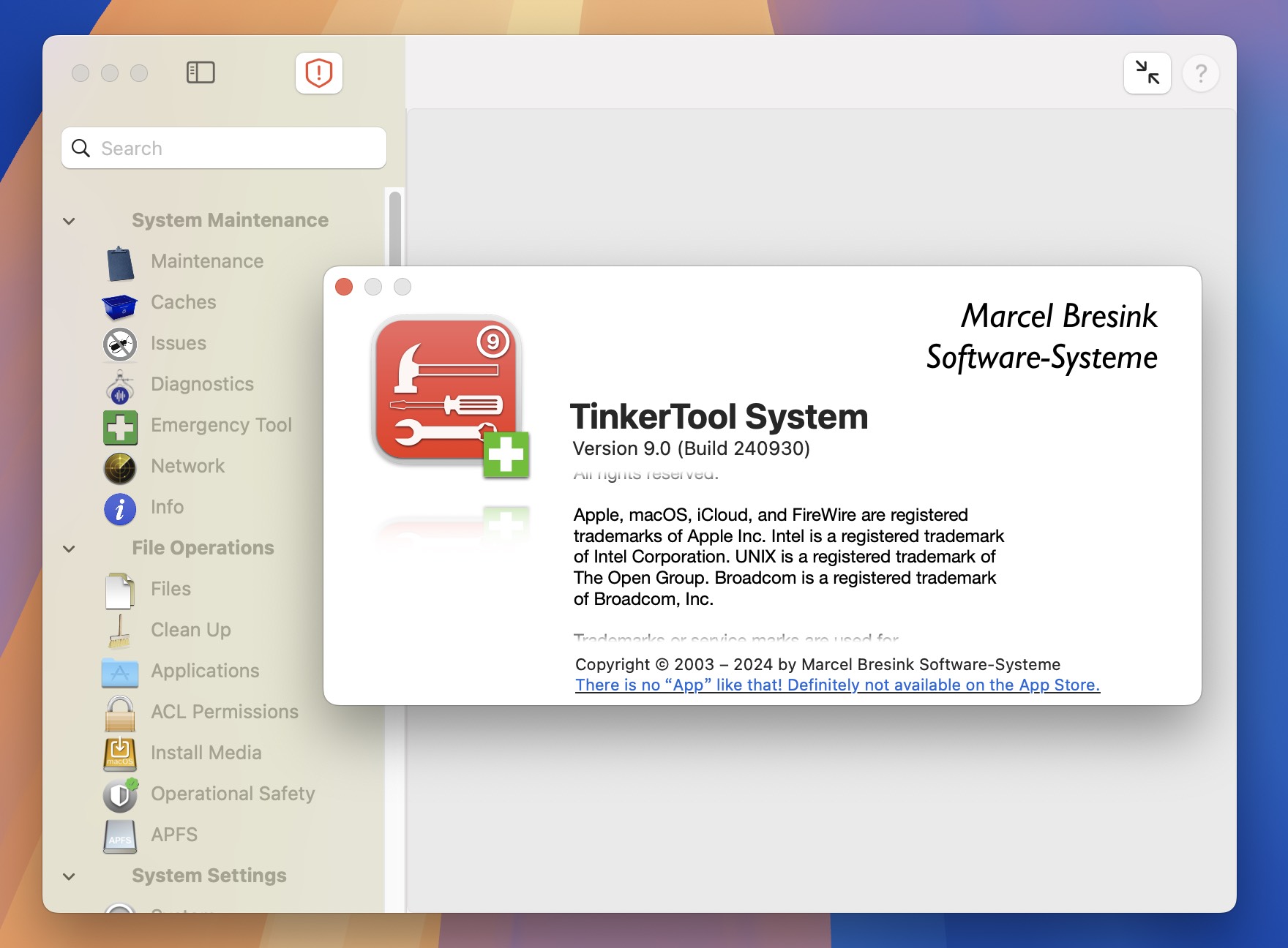1288x948 pixels.
Task: Click the TinkerTool System app icon in About window
Action: click(450, 396)
